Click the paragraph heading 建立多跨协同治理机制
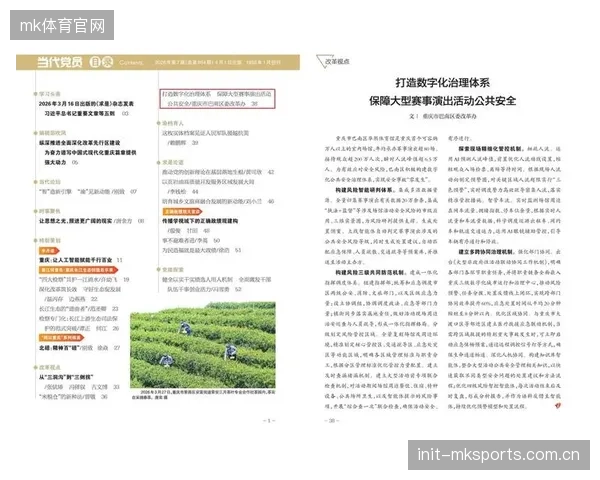 tap(486, 251)
